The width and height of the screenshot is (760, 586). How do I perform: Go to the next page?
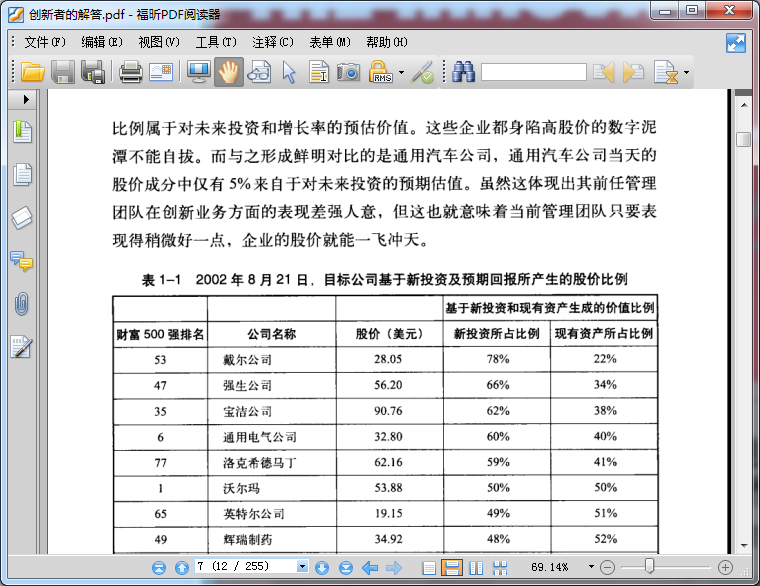coord(322,567)
